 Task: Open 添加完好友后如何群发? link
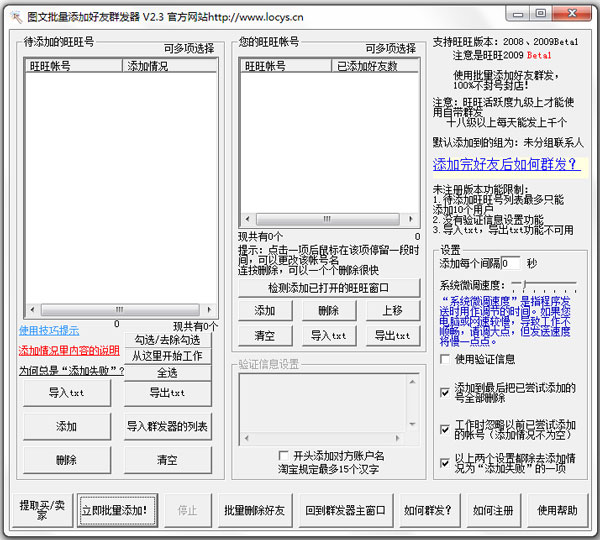pos(506,165)
